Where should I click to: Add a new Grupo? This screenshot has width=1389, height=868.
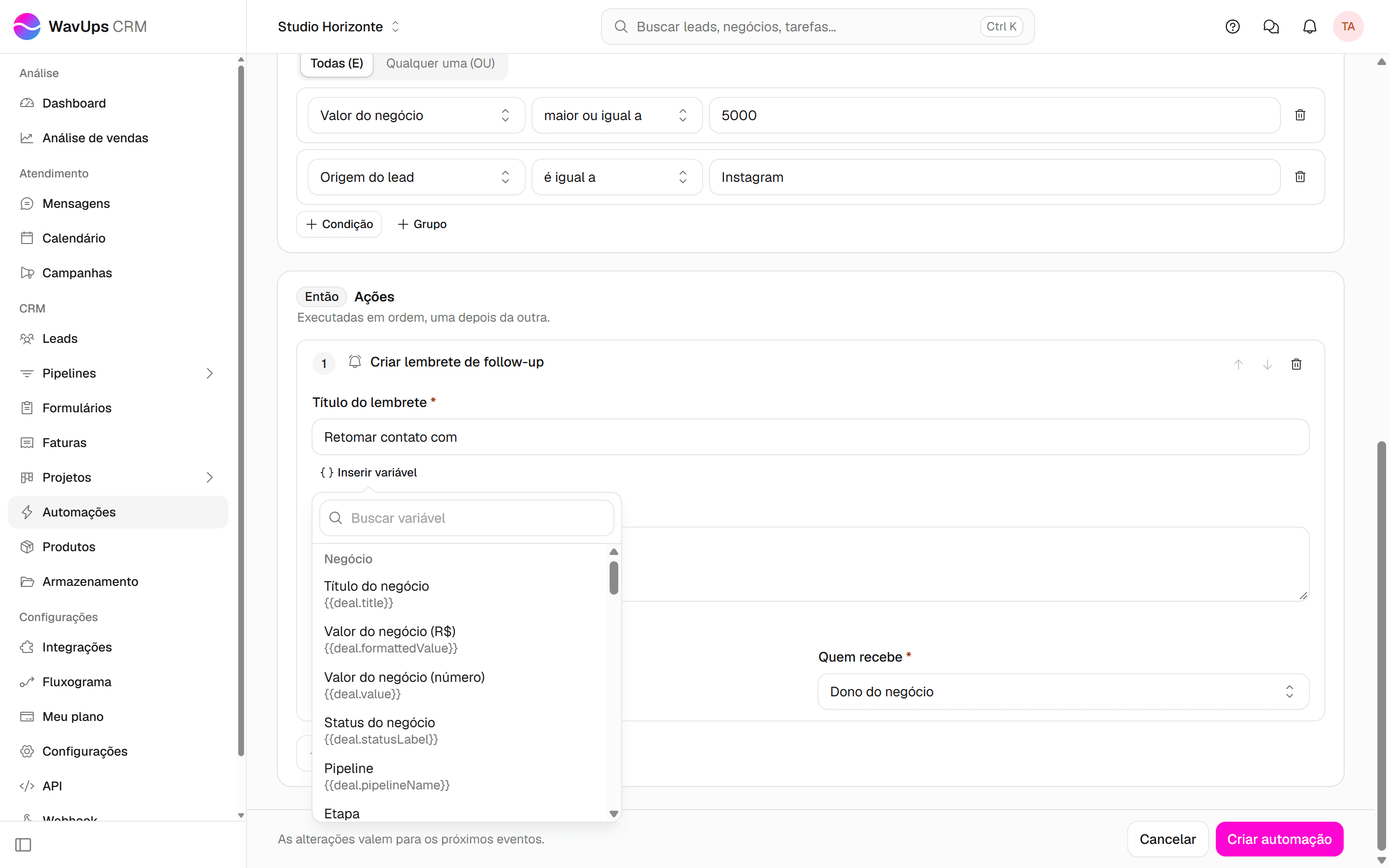tap(422, 224)
